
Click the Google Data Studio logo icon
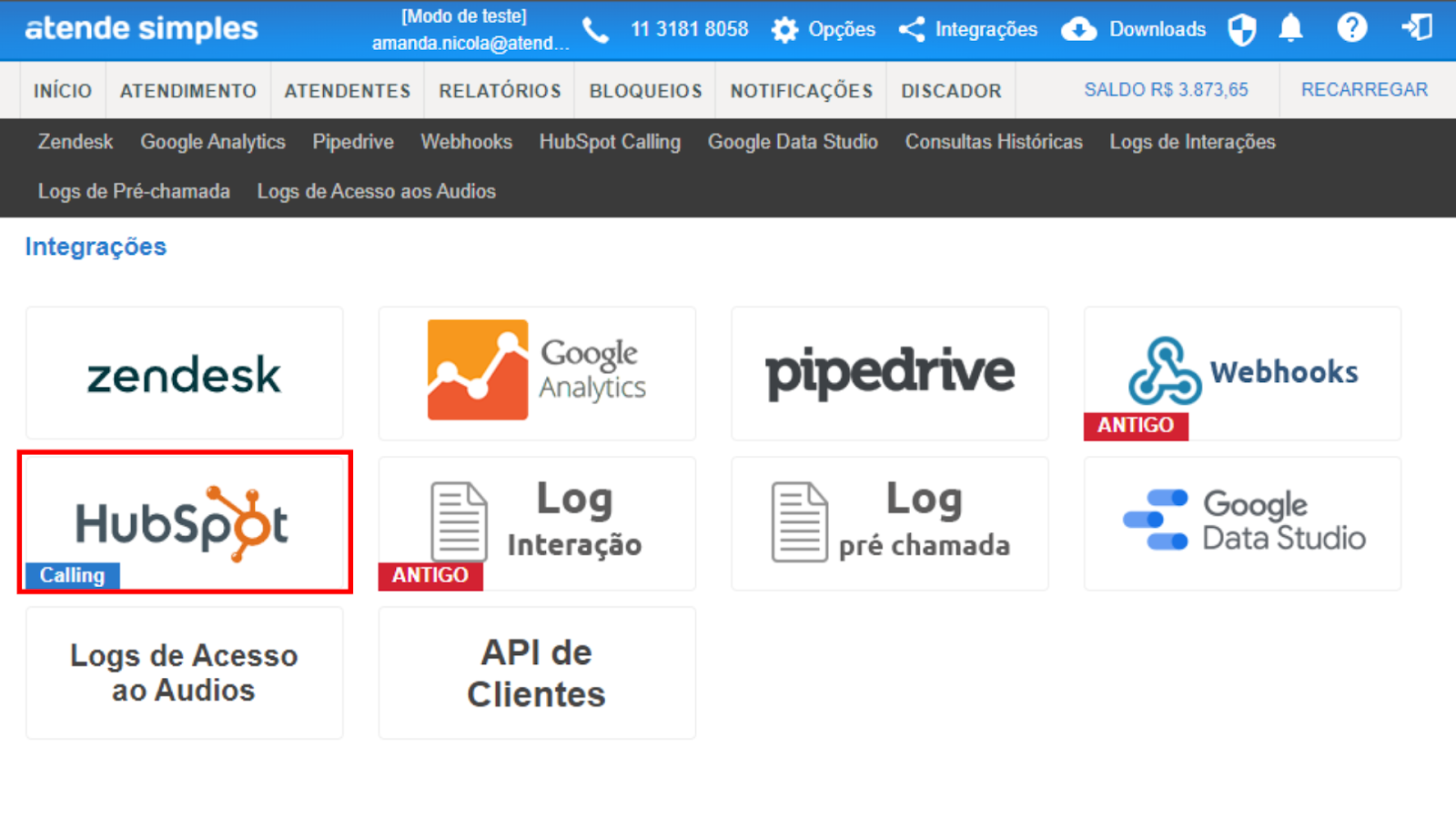point(1156,521)
